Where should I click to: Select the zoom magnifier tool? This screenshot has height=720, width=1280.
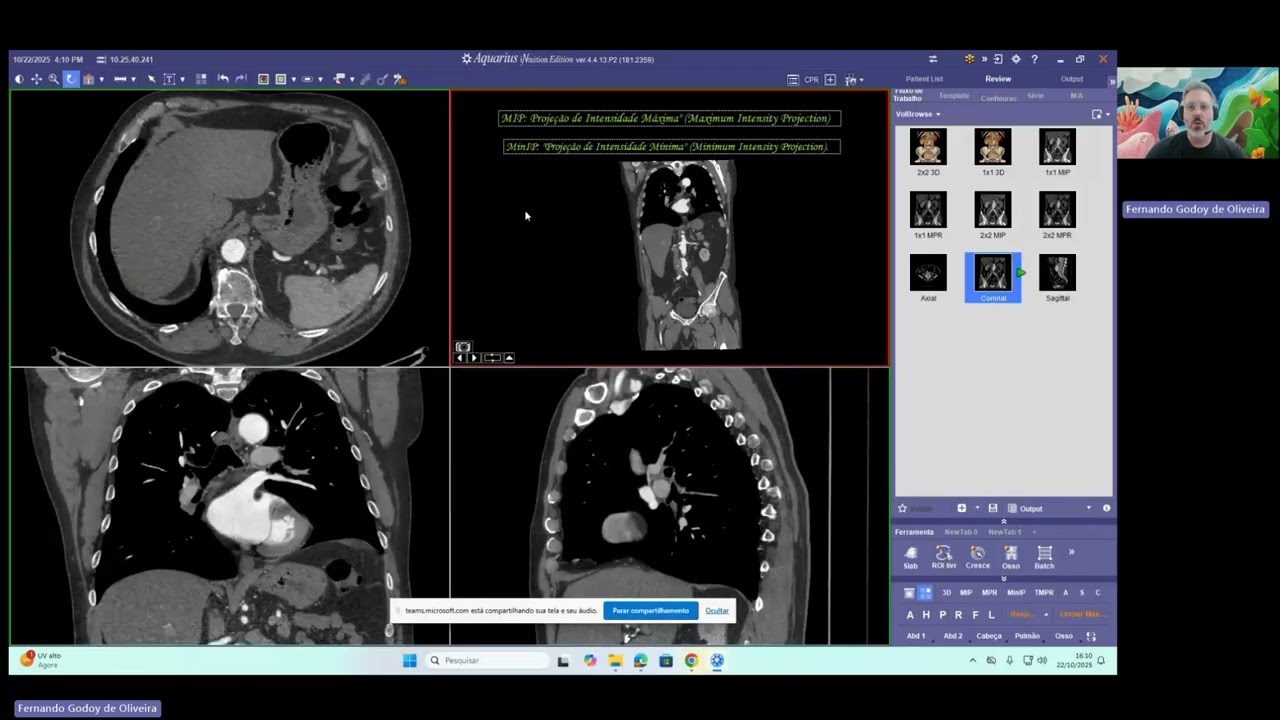click(54, 79)
